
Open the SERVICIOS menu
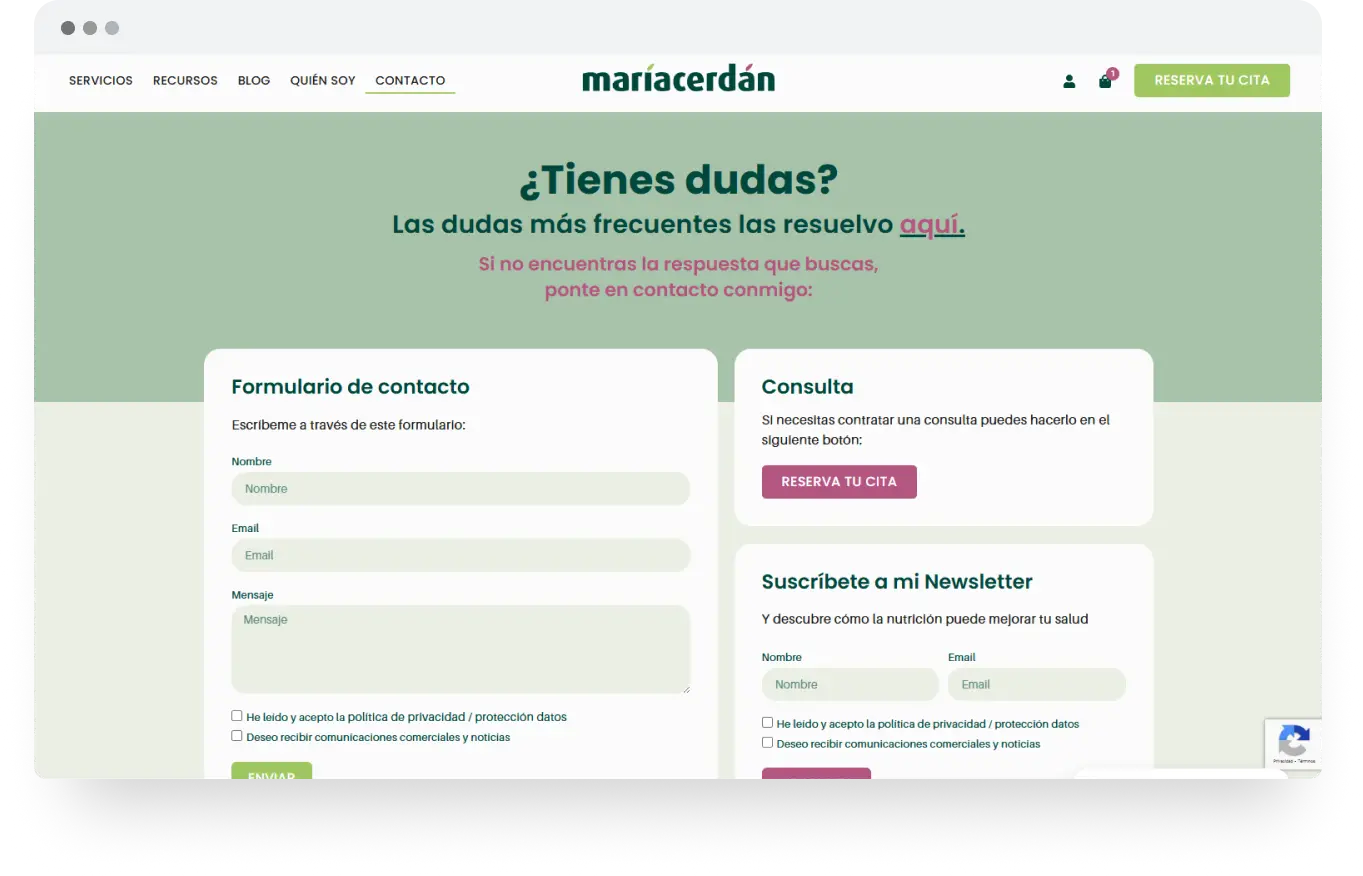pos(101,80)
